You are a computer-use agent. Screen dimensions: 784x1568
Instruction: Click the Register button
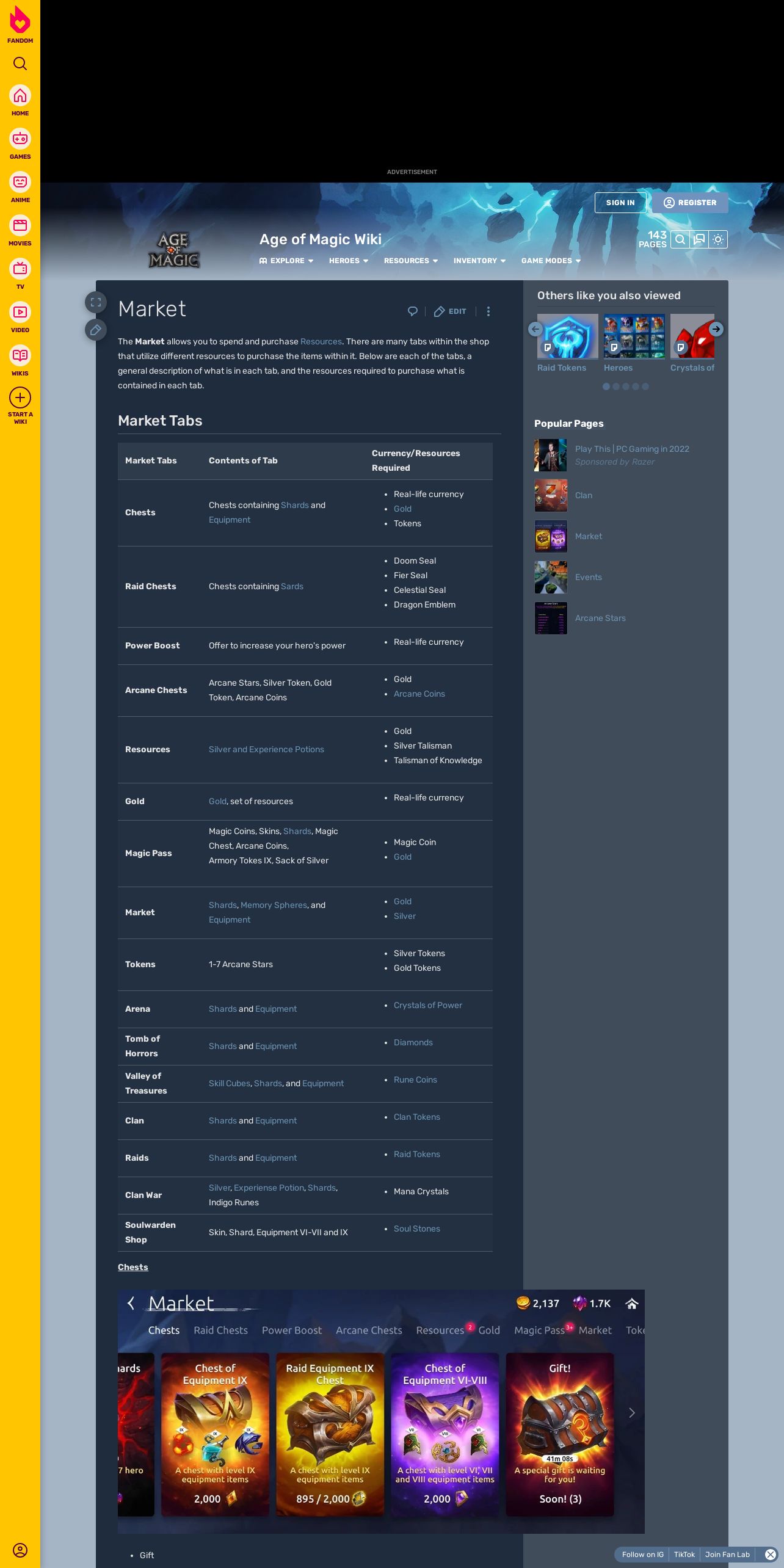[690, 203]
